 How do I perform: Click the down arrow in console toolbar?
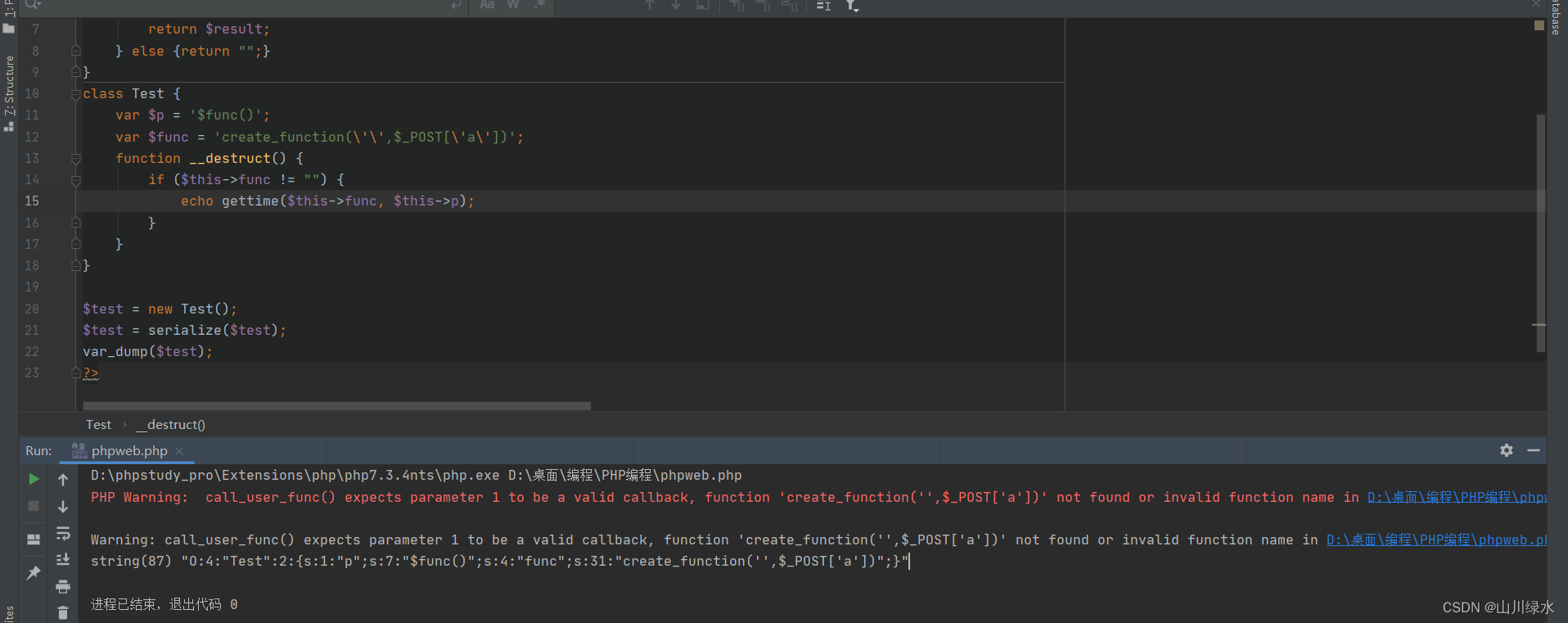tap(63, 507)
